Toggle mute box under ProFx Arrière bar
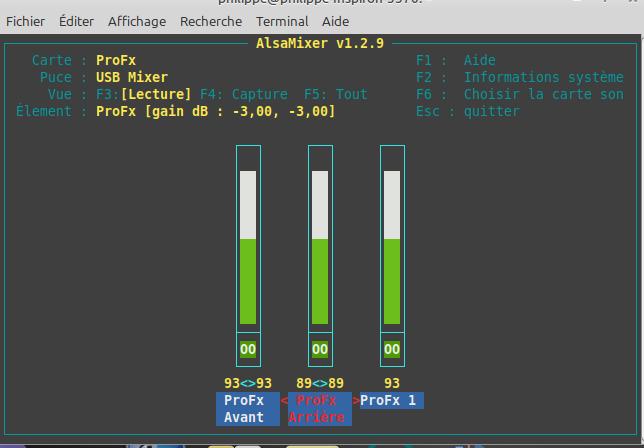This screenshot has height=448, width=644. point(320,349)
